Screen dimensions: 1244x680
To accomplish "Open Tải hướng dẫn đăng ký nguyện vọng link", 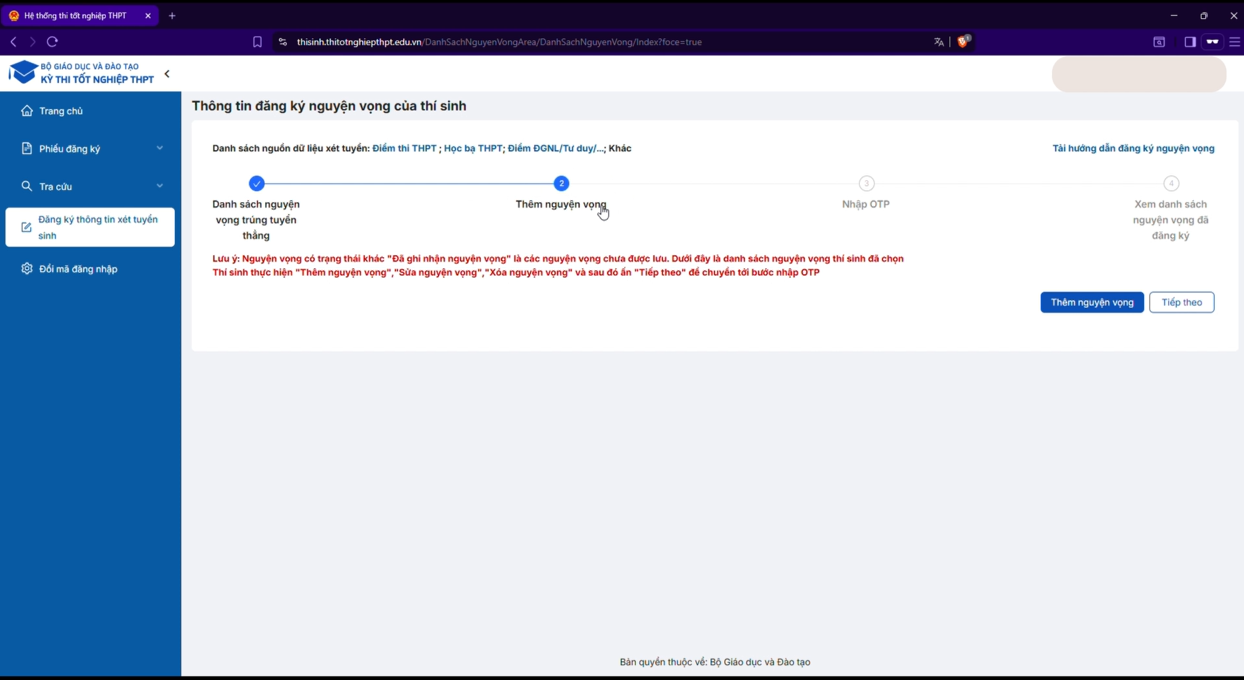I will click(1133, 148).
